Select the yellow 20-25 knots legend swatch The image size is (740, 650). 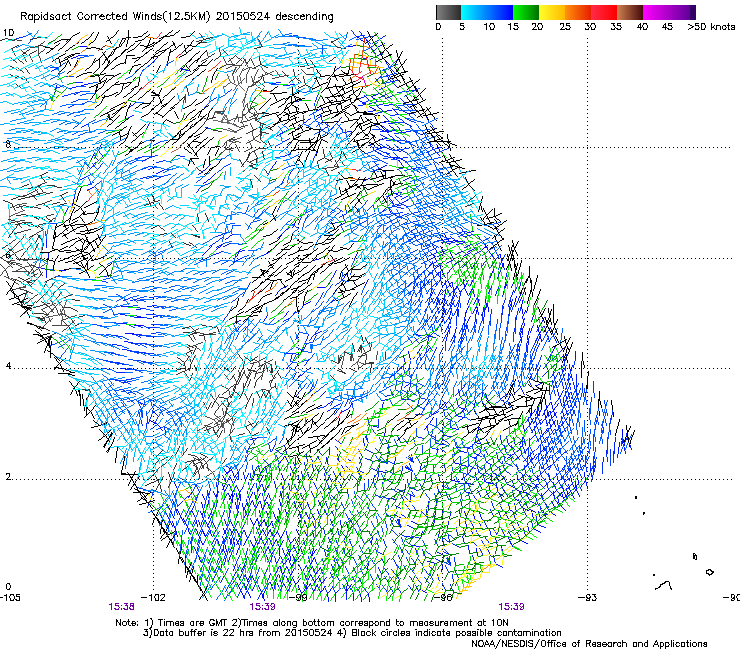(552, 12)
